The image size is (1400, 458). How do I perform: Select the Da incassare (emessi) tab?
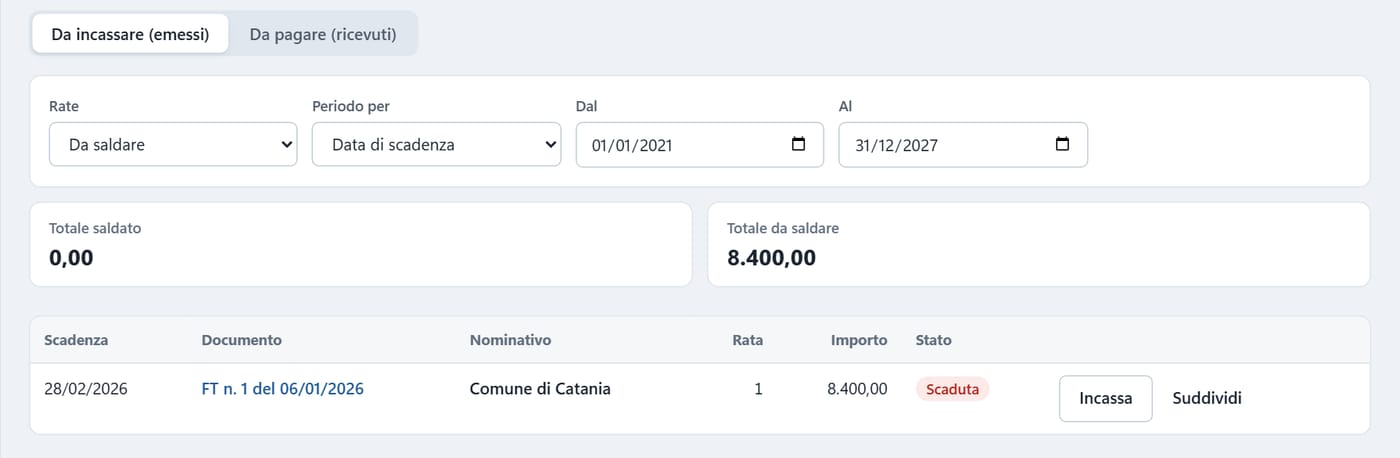(x=130, y=34)
